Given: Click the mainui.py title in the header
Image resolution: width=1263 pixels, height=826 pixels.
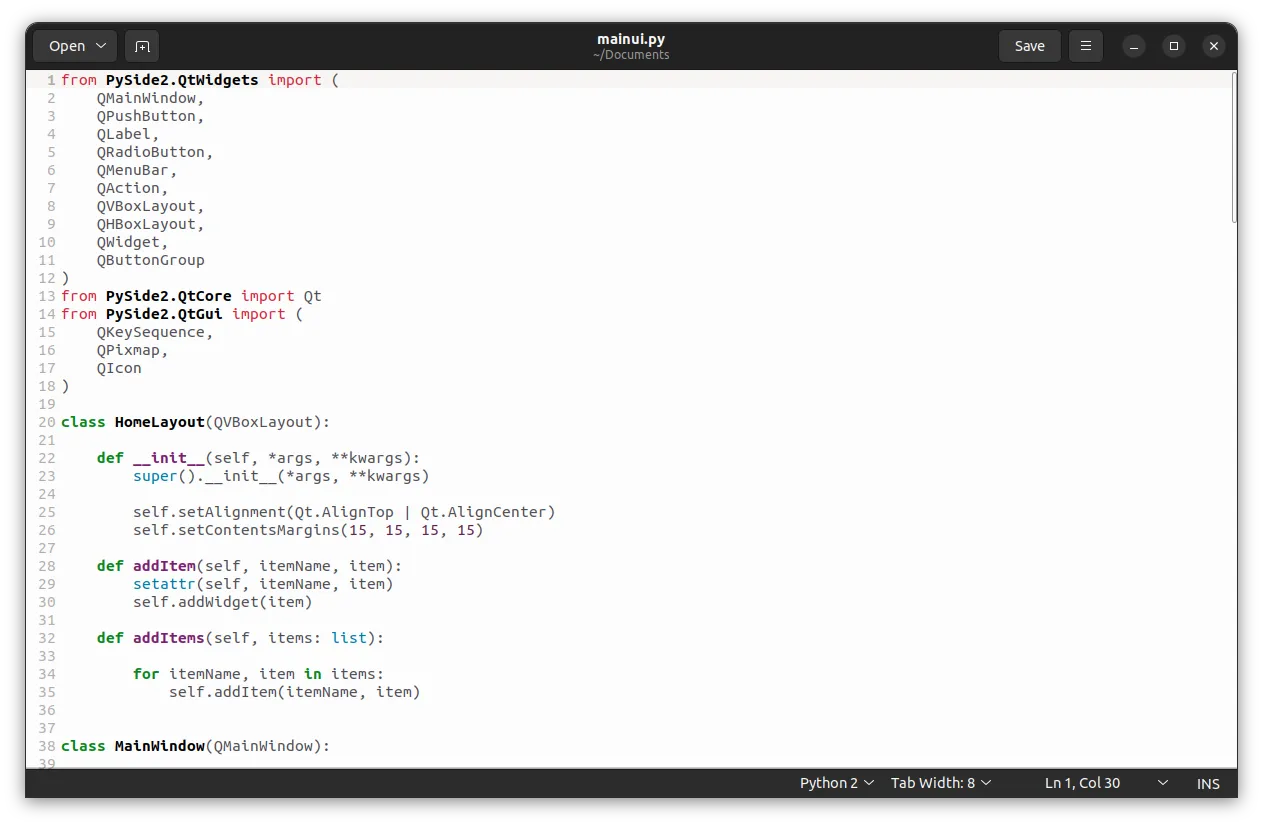Looking at the screenshot, I should [x=630, y=39].
